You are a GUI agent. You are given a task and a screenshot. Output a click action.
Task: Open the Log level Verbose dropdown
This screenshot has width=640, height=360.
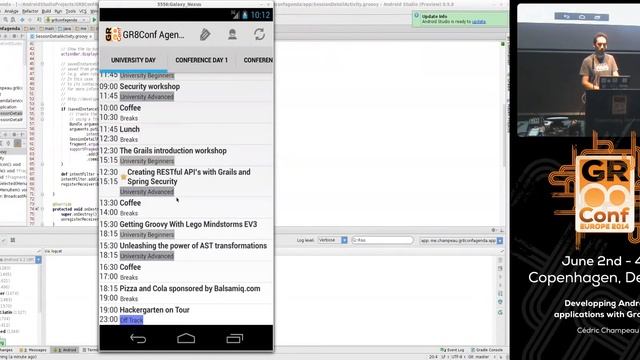point(332,240)
